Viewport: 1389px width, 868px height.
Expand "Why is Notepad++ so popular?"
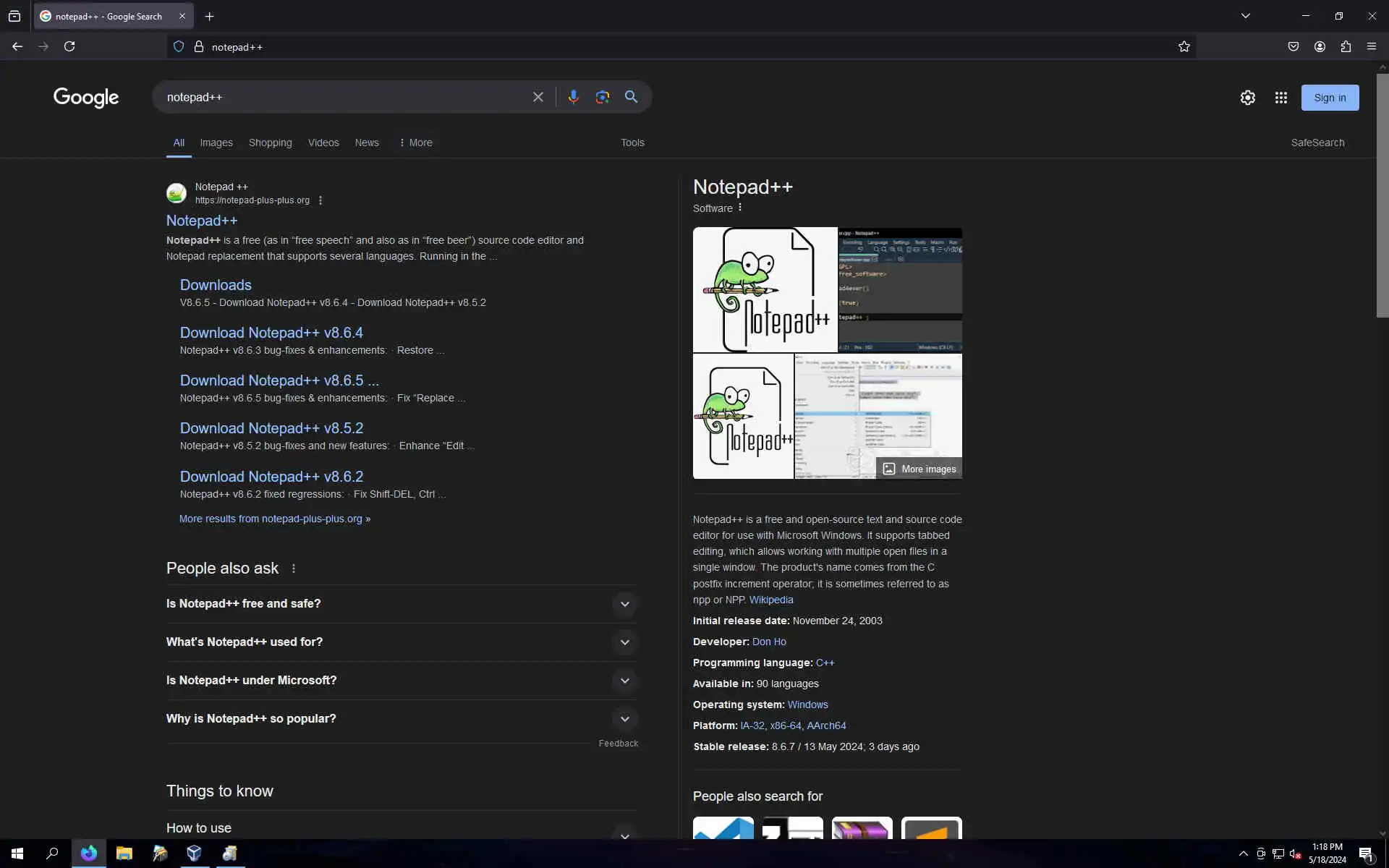tap(624, 719)
